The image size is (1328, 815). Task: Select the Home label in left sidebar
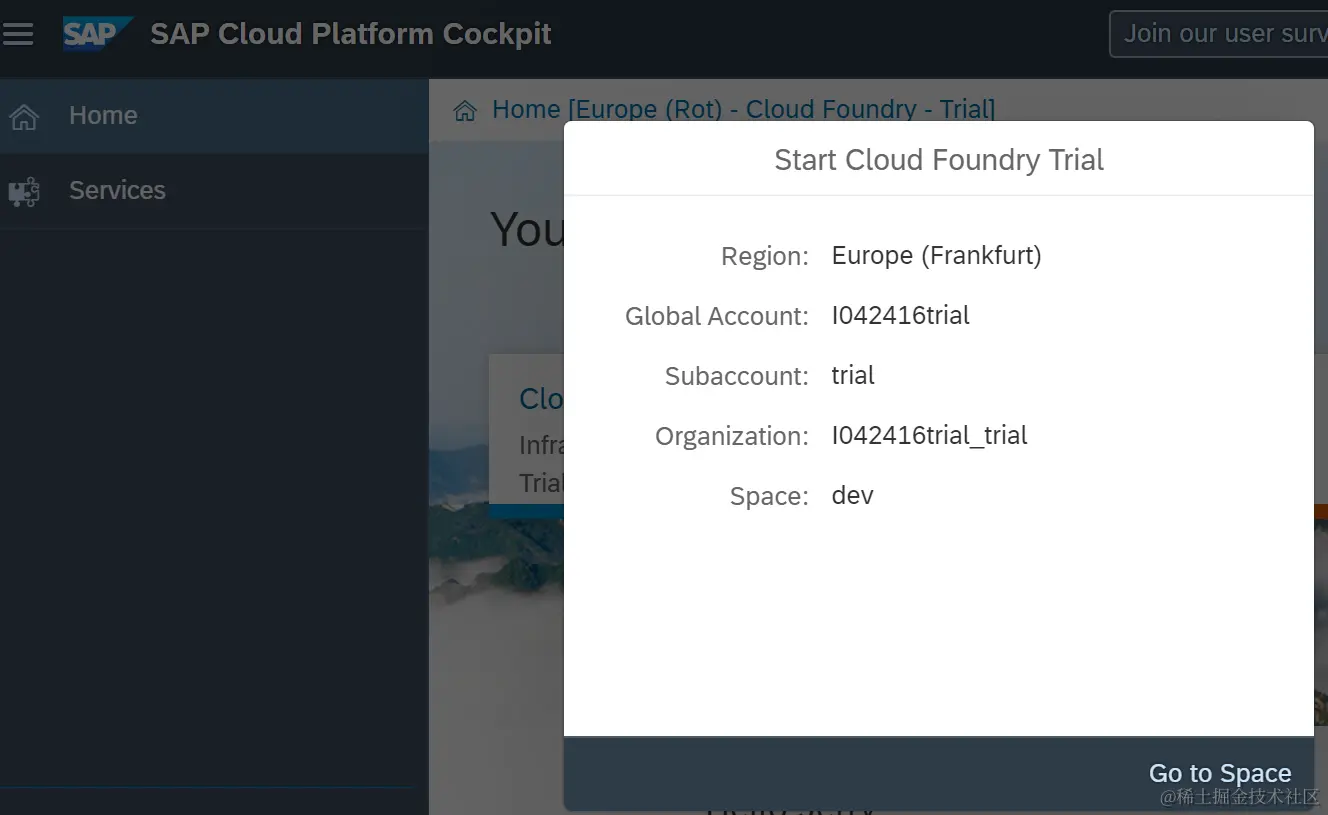[103, 116]
